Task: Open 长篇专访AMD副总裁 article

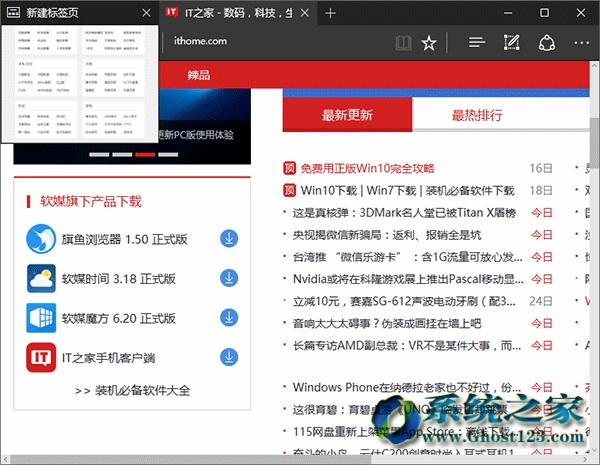Action: click(407, 346)
